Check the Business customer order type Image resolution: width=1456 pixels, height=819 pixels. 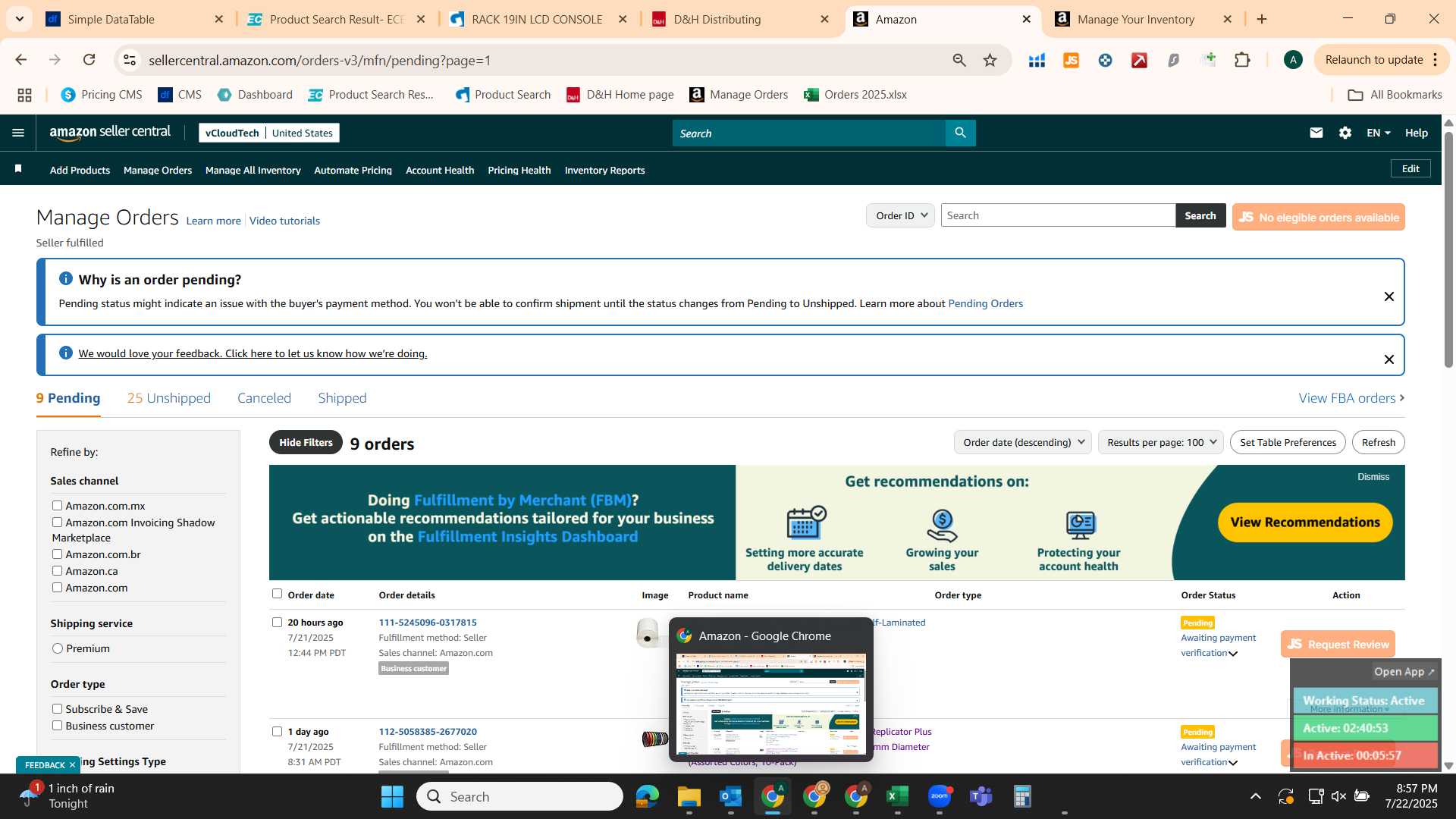click(x=57, y=725)
